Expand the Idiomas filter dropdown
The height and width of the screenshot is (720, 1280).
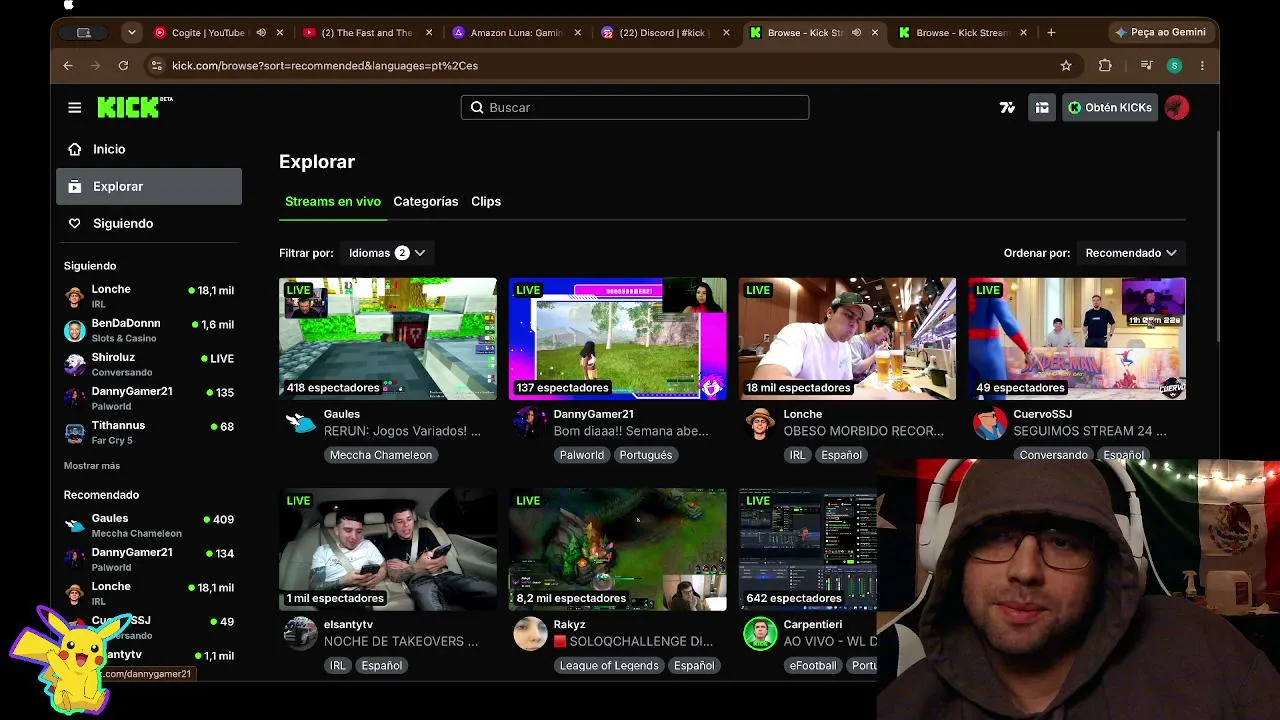tap(387, 253)
